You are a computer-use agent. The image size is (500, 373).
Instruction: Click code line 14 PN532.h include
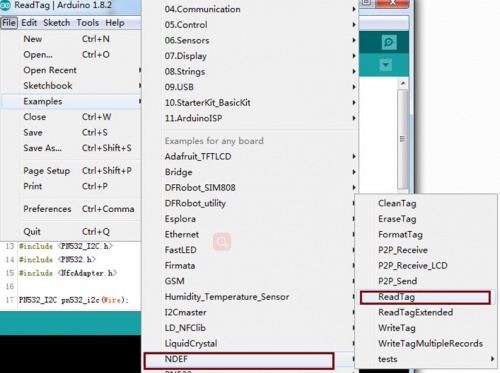[x=57, y=259]
